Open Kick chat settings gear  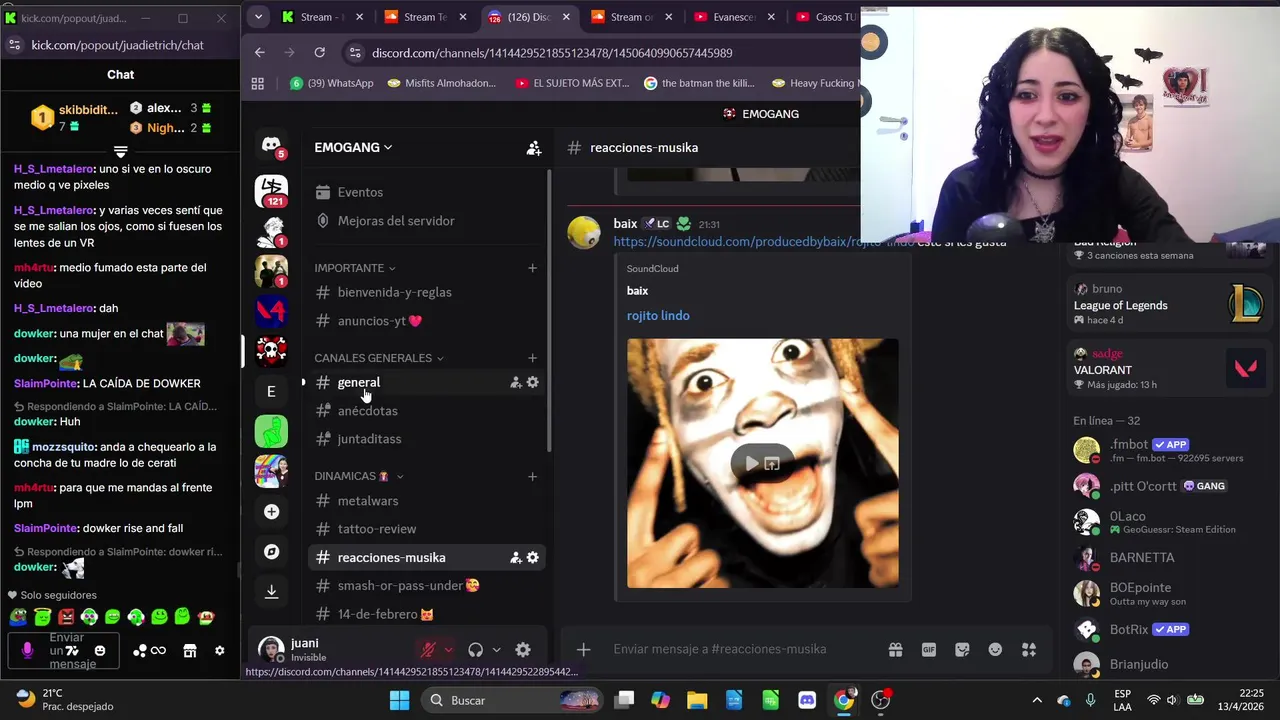click(220, 651)
